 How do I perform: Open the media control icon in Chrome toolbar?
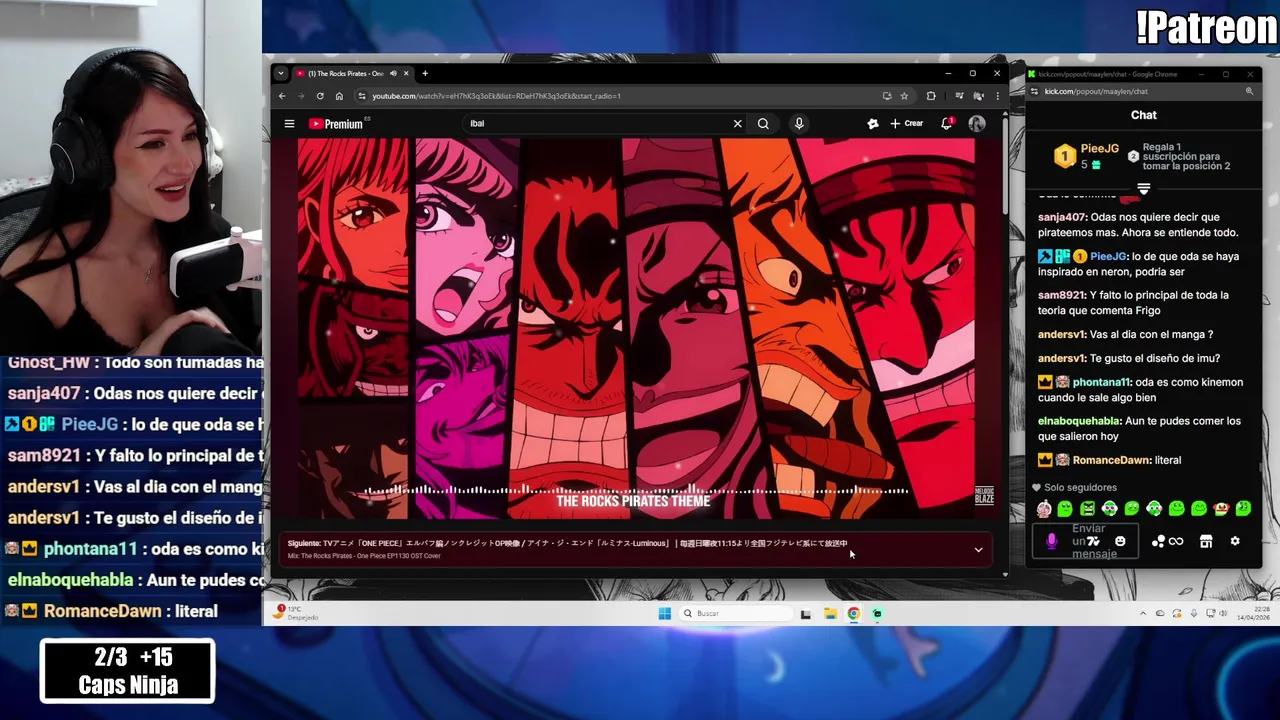[x=959, y=96]
